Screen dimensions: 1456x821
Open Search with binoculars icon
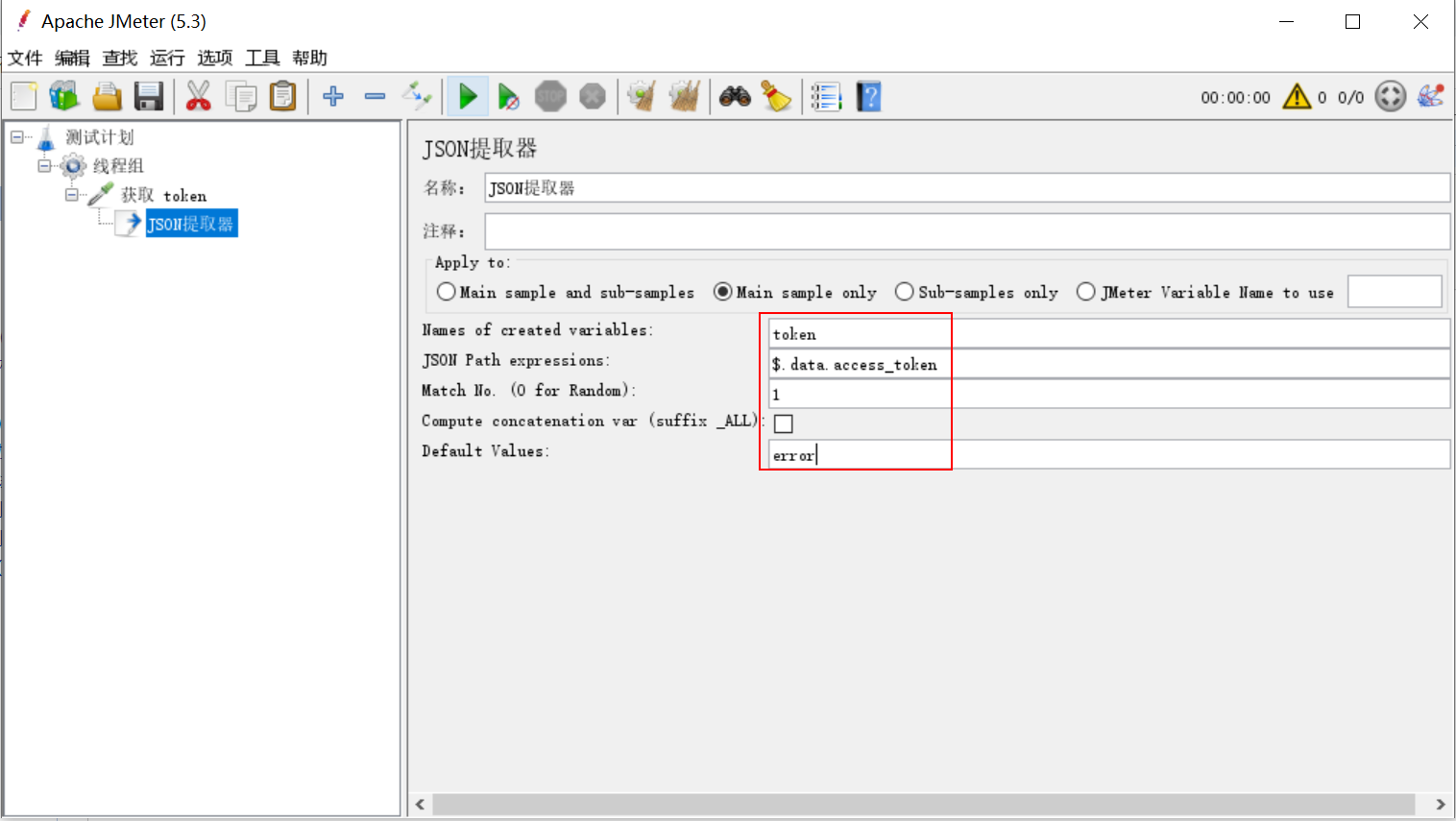click(735, 96)
